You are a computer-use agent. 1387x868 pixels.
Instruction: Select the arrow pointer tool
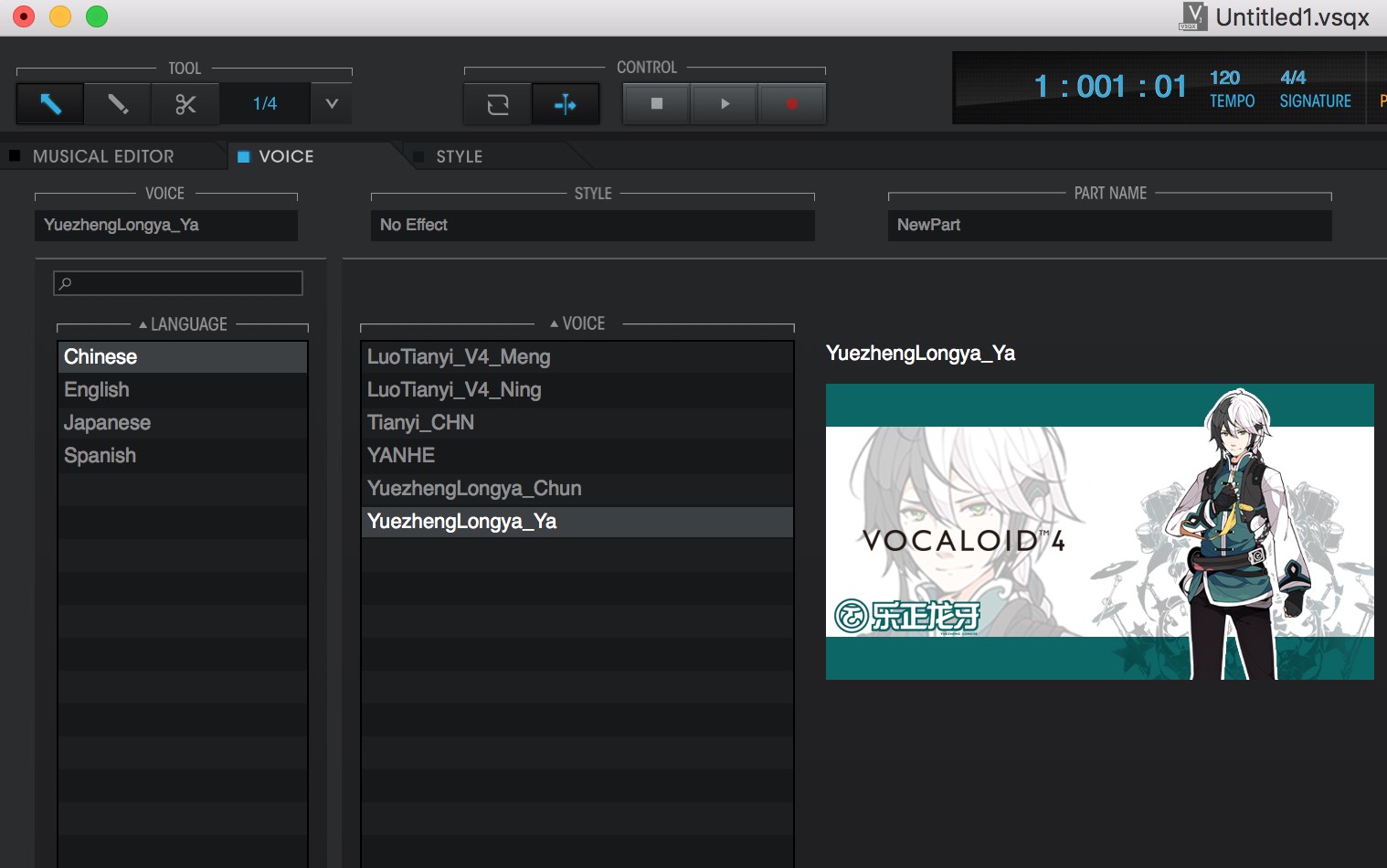tap(50, 104)
